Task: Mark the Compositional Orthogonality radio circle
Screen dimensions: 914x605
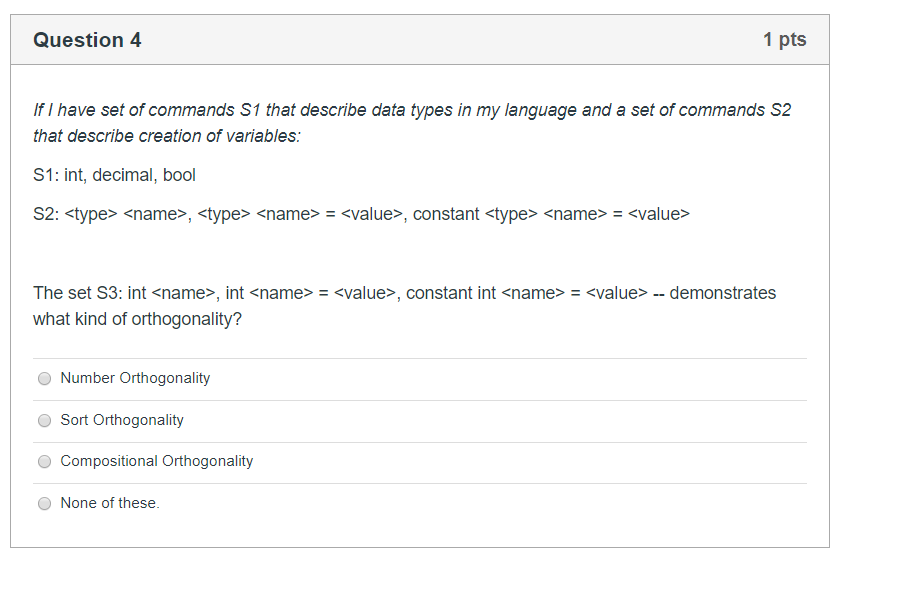Action: (x=44, y=462)
